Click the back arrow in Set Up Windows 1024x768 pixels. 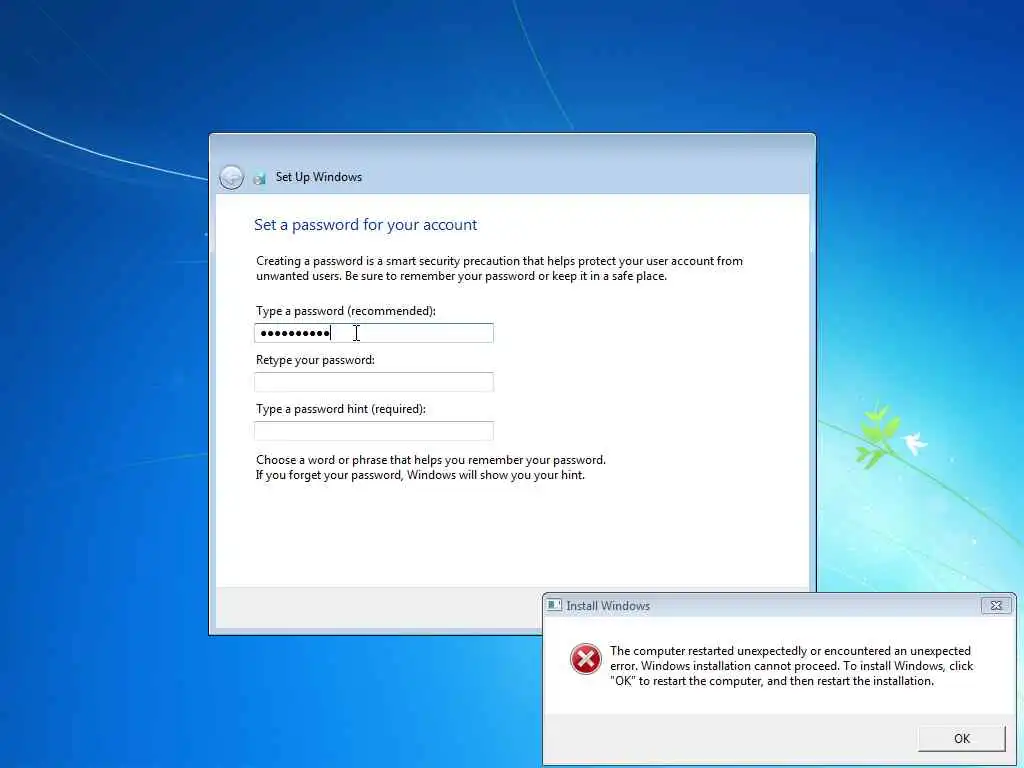pyautogui.click(x=231, y=177)
